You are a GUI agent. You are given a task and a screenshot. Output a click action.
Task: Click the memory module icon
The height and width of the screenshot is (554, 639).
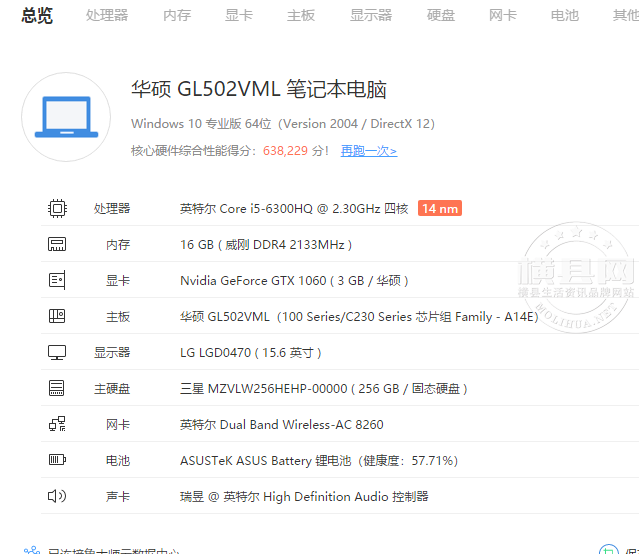click(x=57, y=244)
